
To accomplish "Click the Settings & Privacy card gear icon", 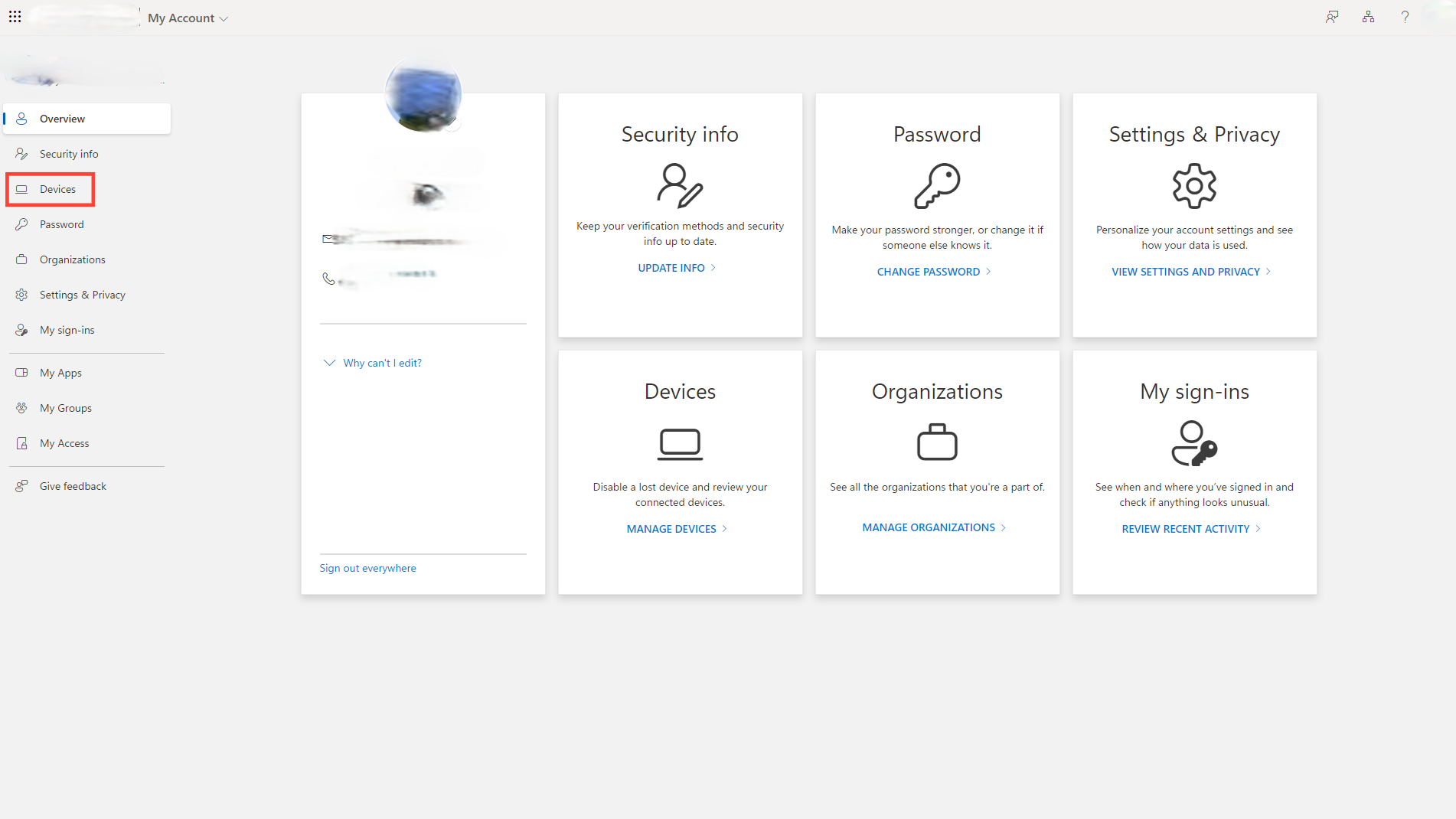I will (x=1194, y=185).
